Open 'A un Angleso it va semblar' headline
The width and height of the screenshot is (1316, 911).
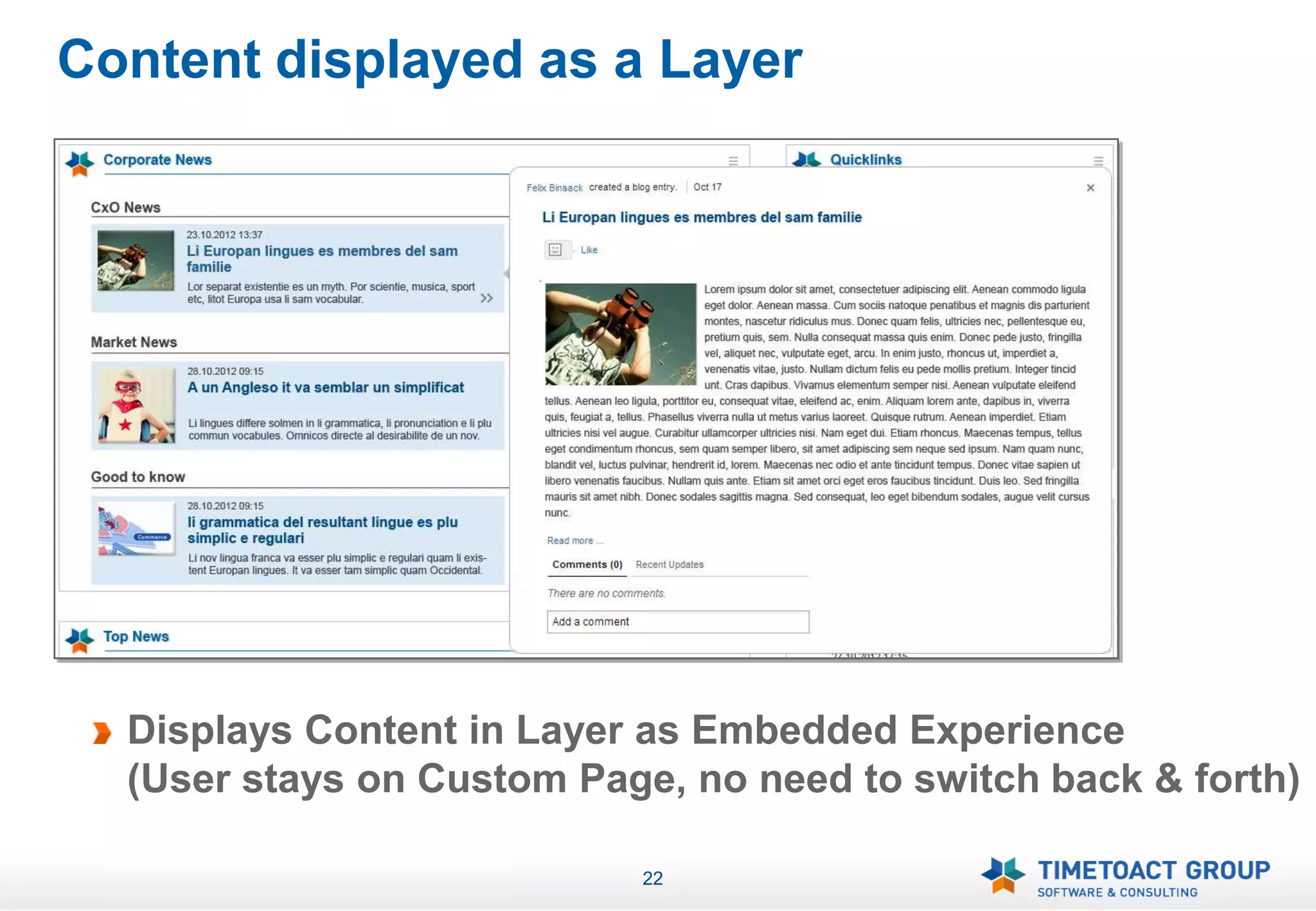[x=325, y=387]
